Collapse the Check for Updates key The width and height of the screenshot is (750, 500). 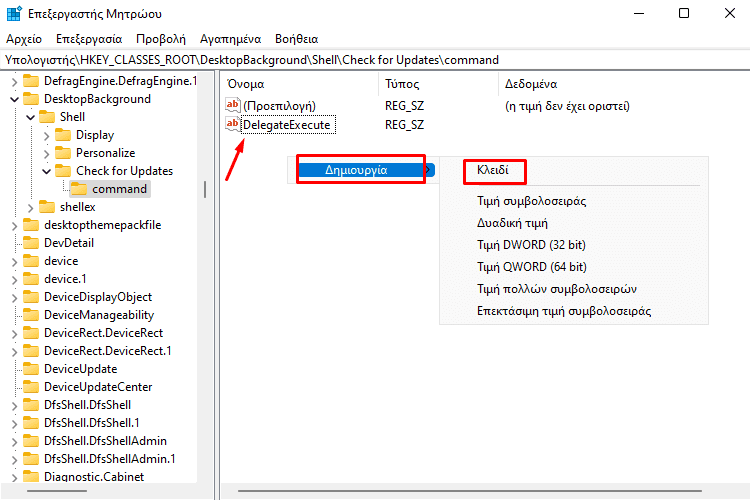tap(46, 172)
